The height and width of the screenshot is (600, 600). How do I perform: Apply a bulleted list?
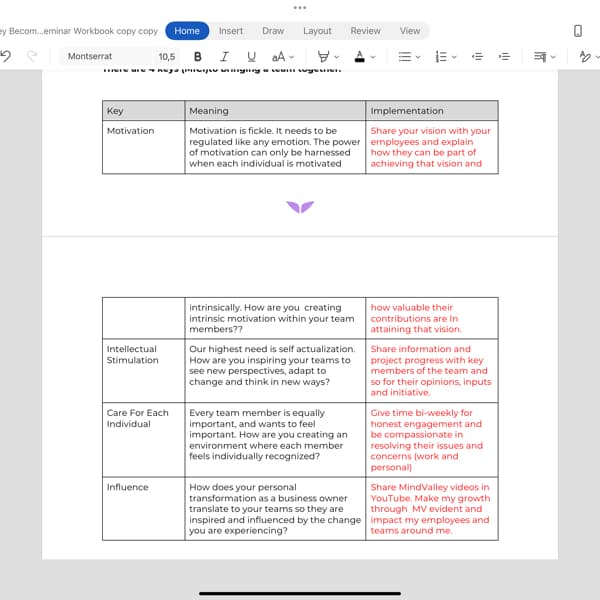click(x=404, y=57)
